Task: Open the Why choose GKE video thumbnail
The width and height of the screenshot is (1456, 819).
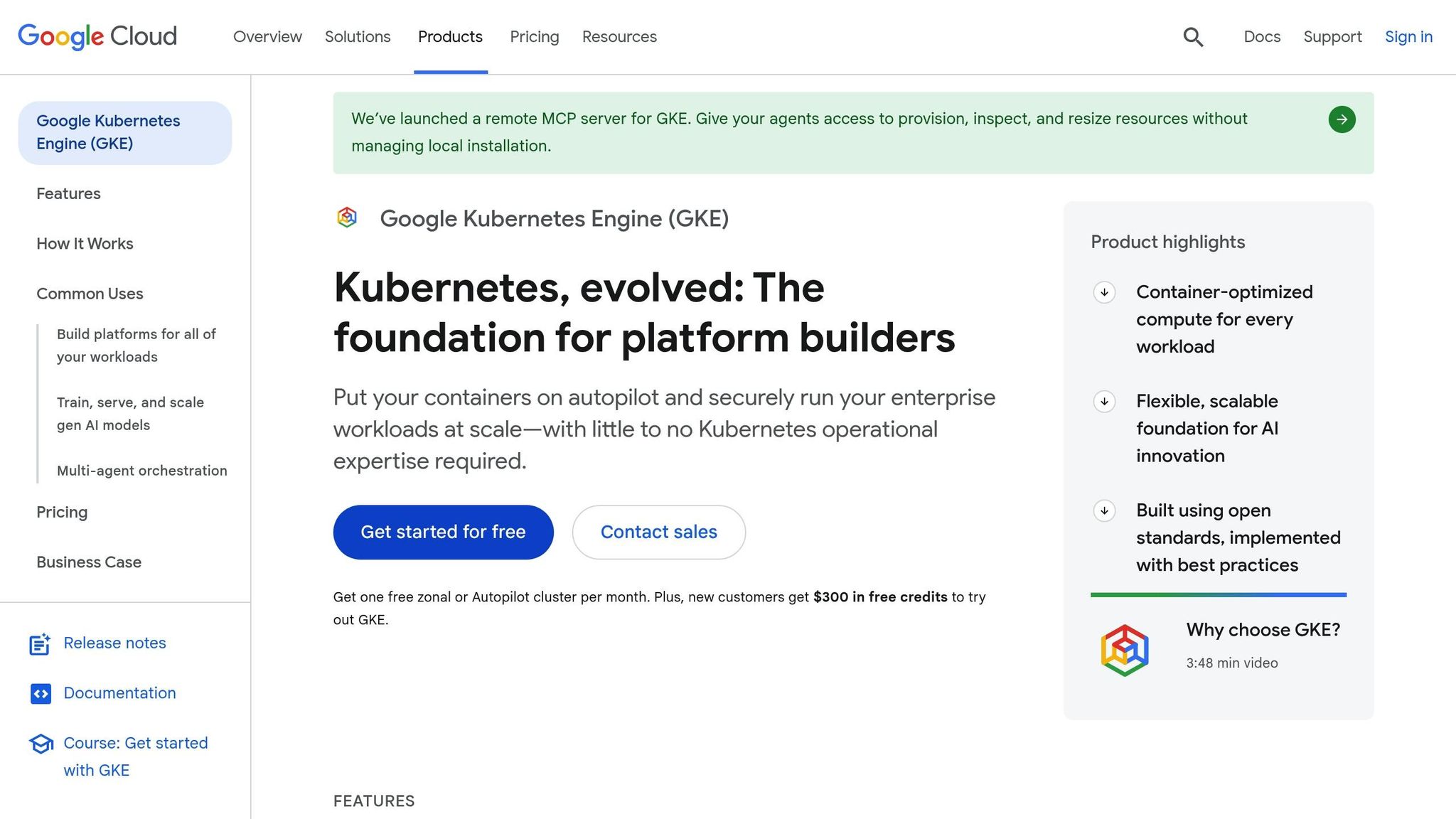Action: pyautogui.click(x=1124, y=650)
